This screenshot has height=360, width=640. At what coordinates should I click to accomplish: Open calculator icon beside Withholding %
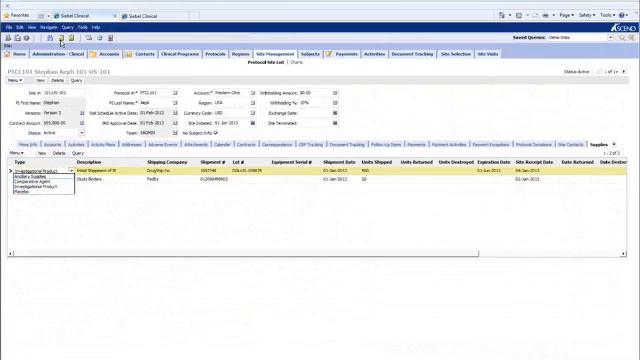pos(335,103)
